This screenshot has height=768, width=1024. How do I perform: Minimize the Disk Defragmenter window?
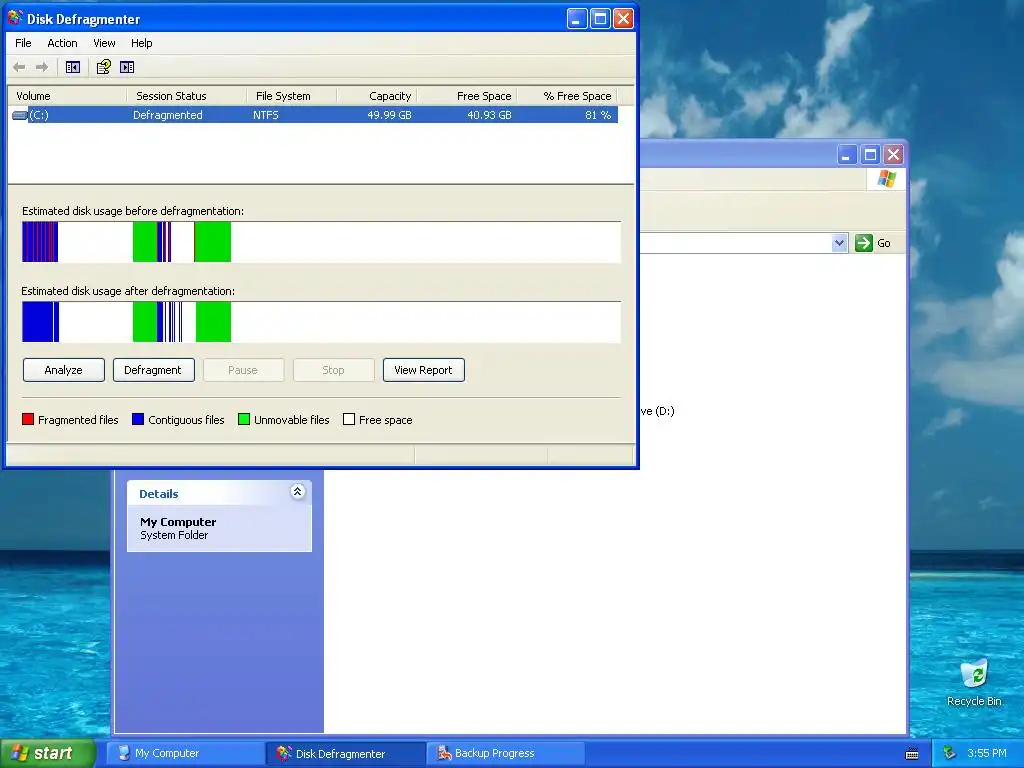[x=576, y=18]
